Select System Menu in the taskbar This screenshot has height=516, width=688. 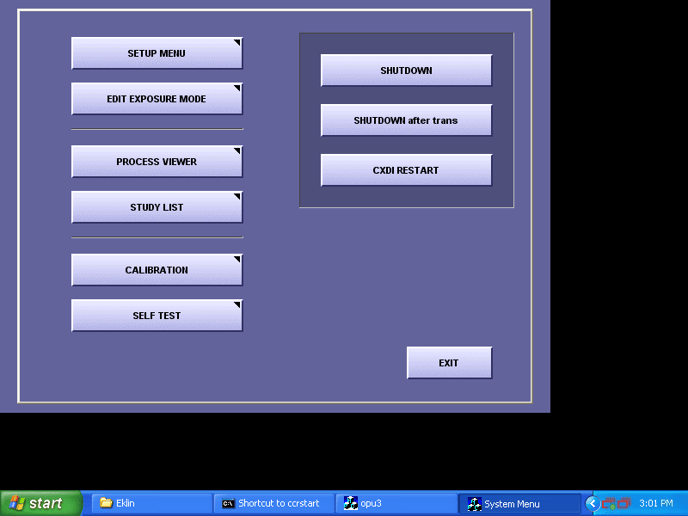coord(518,504)
